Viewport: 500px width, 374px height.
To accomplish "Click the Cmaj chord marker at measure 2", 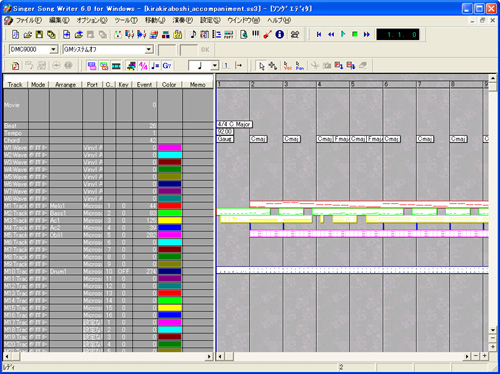I will click(258, 139).
